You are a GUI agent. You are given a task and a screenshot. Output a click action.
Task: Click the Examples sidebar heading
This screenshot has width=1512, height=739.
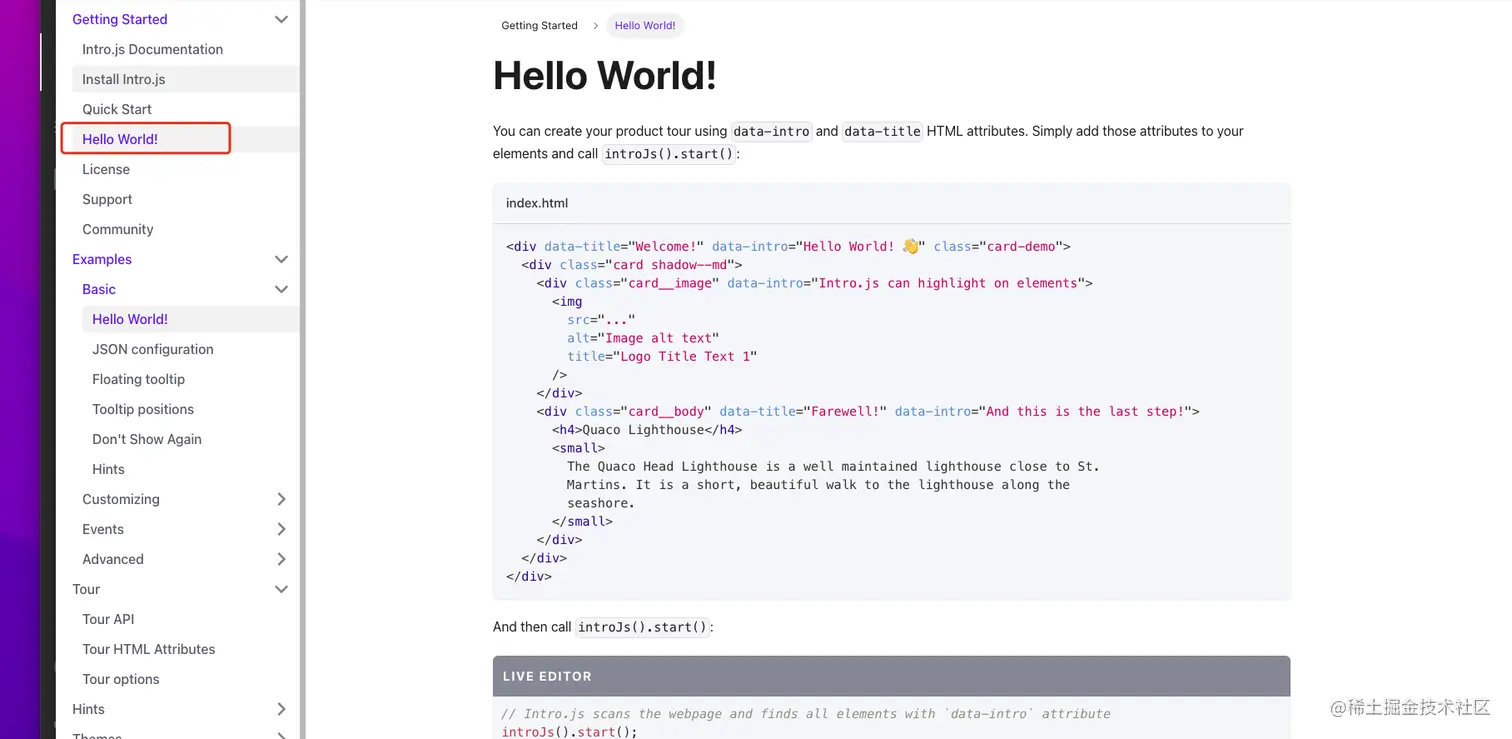tap(102, 259)
